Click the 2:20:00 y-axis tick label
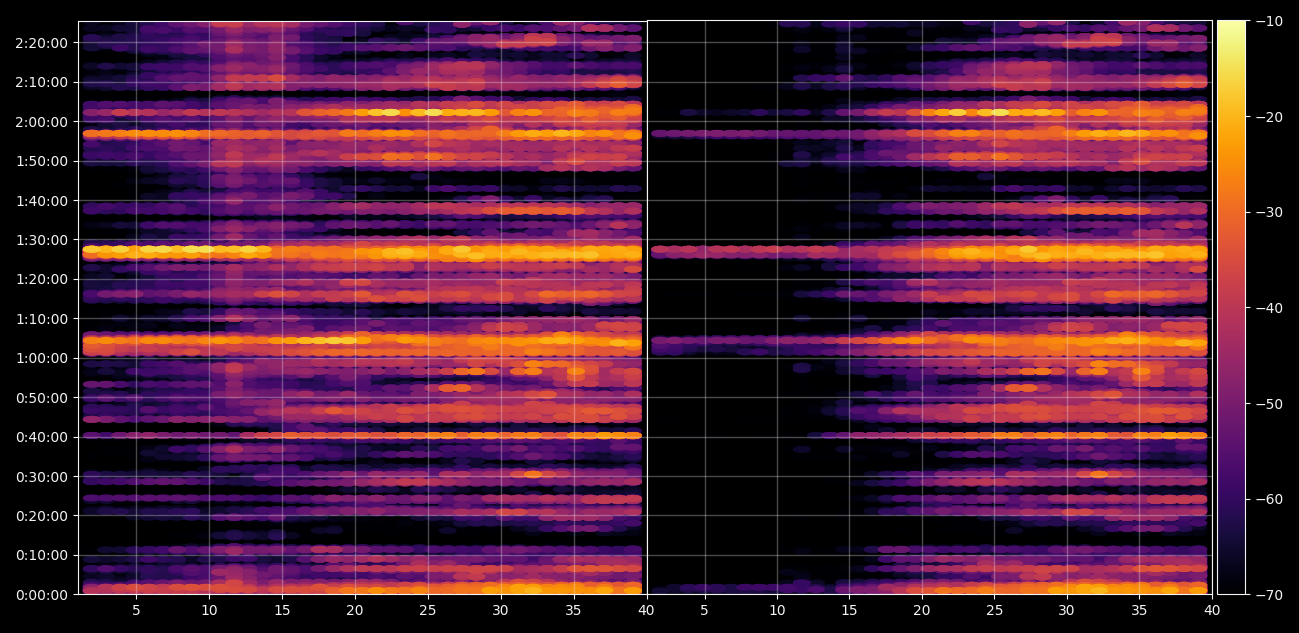The height and width of the screenshot is (633, 1299). pos(42,43)
